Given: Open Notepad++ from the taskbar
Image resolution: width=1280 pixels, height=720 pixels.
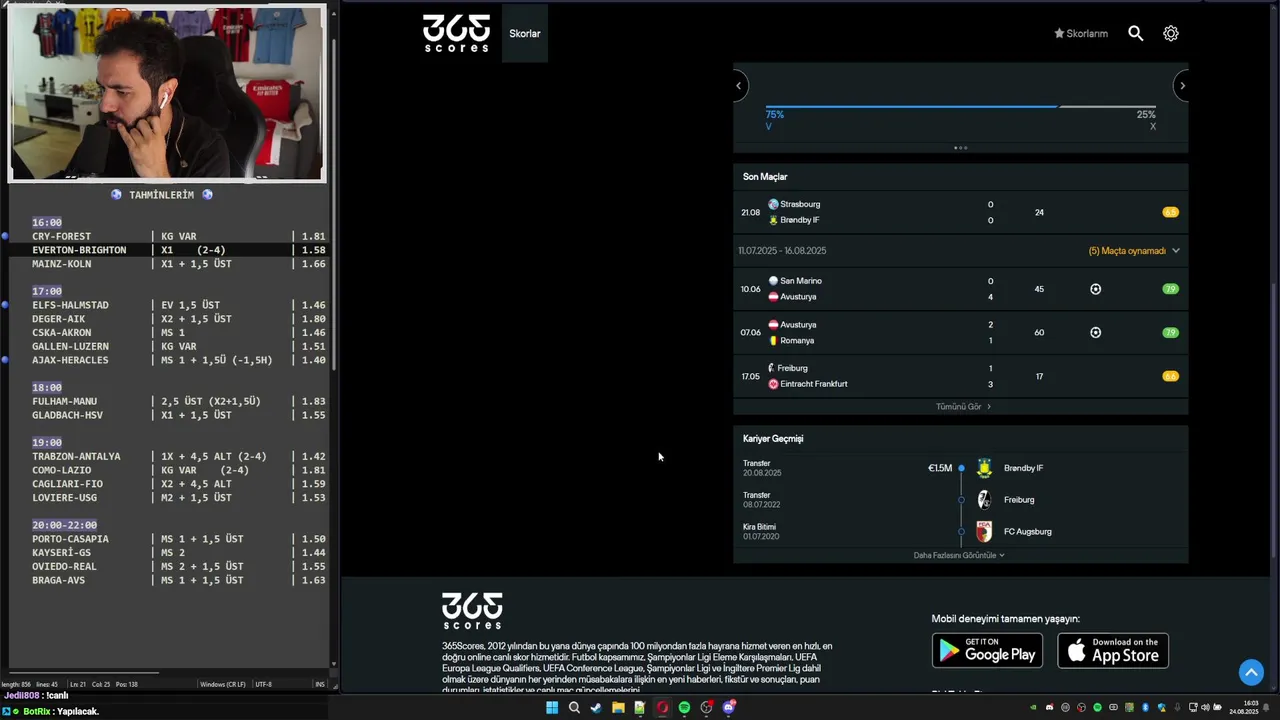Looking at the screenshot, I should tap(640, 707).
